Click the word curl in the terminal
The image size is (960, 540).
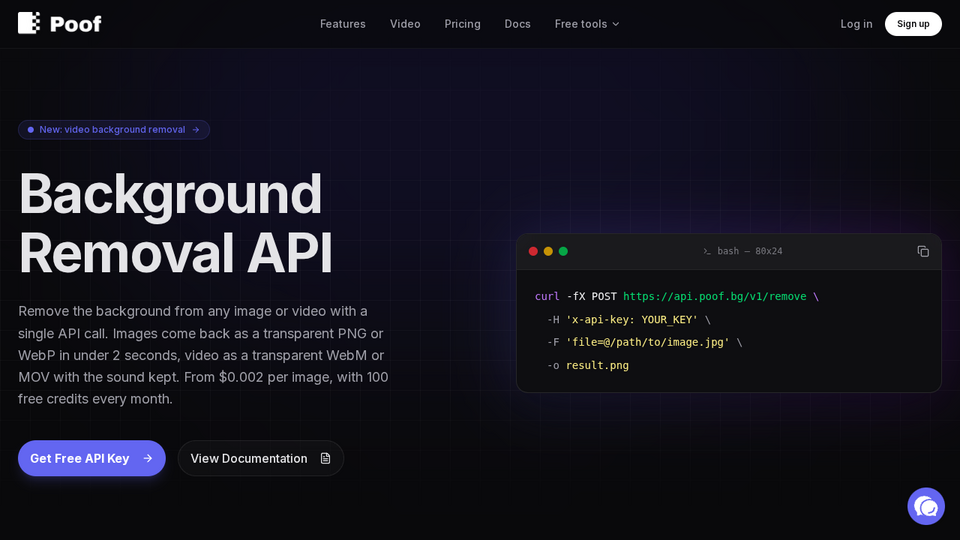(547, 296)
